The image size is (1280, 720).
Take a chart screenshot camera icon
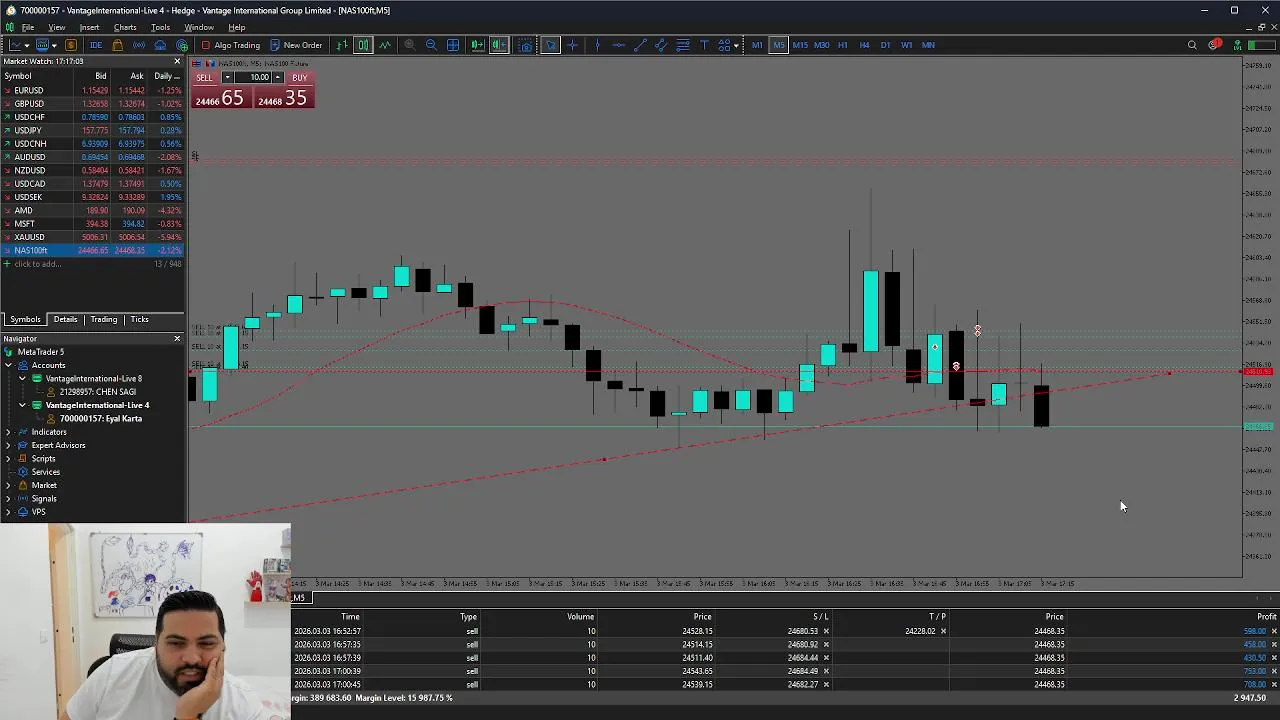pos(526,45)
